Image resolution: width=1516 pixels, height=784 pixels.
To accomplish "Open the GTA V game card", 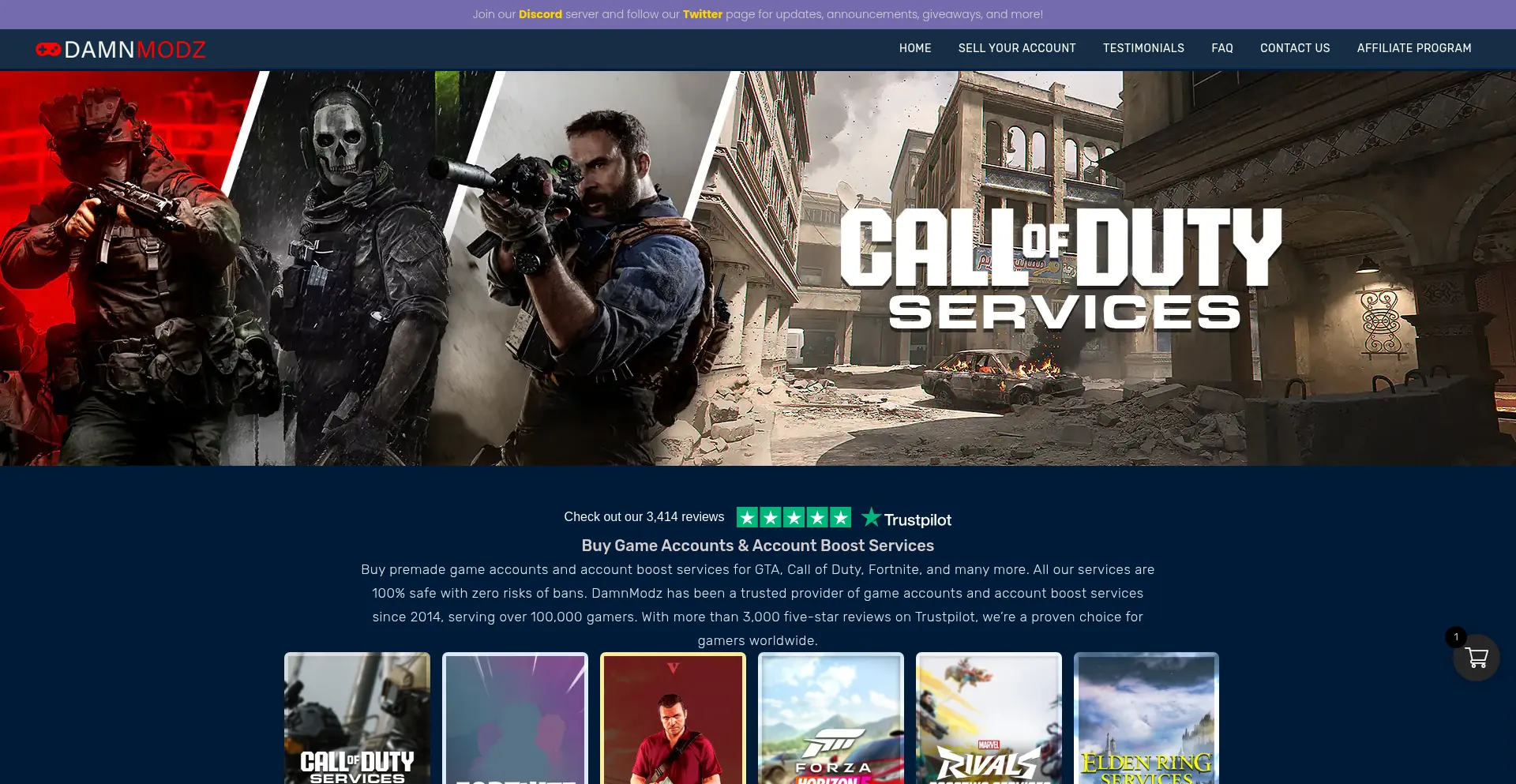I will (673, 718).
